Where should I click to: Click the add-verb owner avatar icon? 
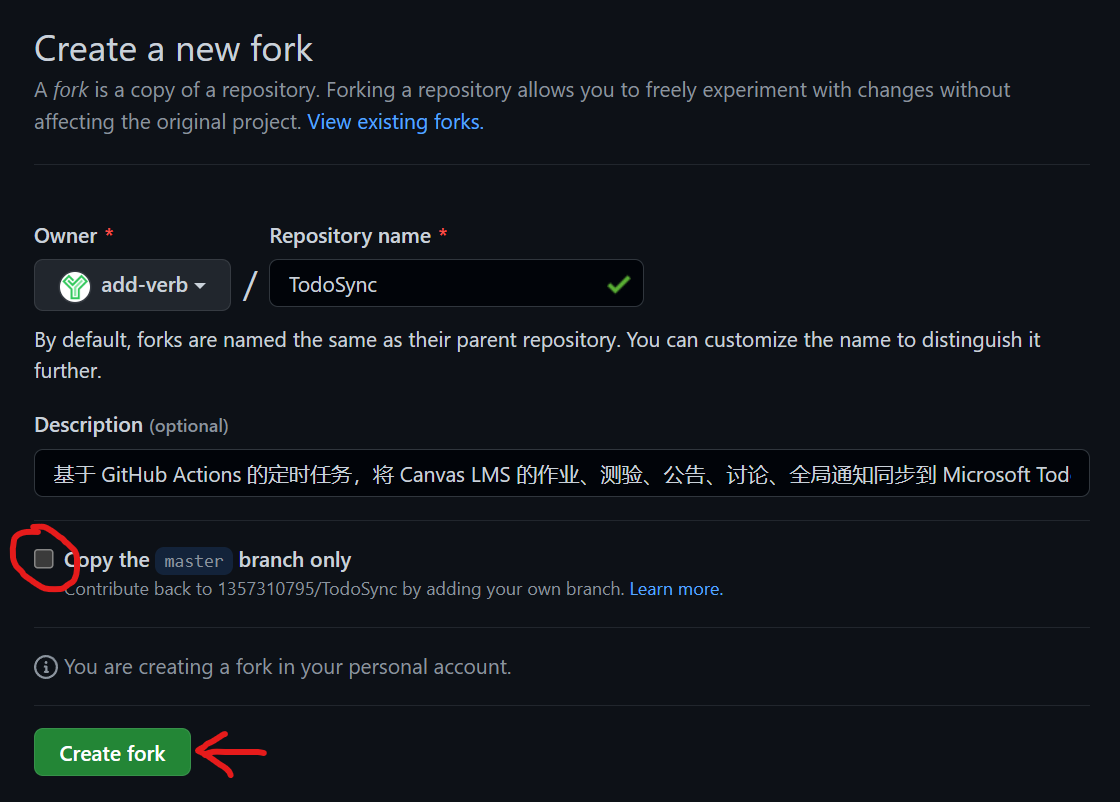coord(75,286)
